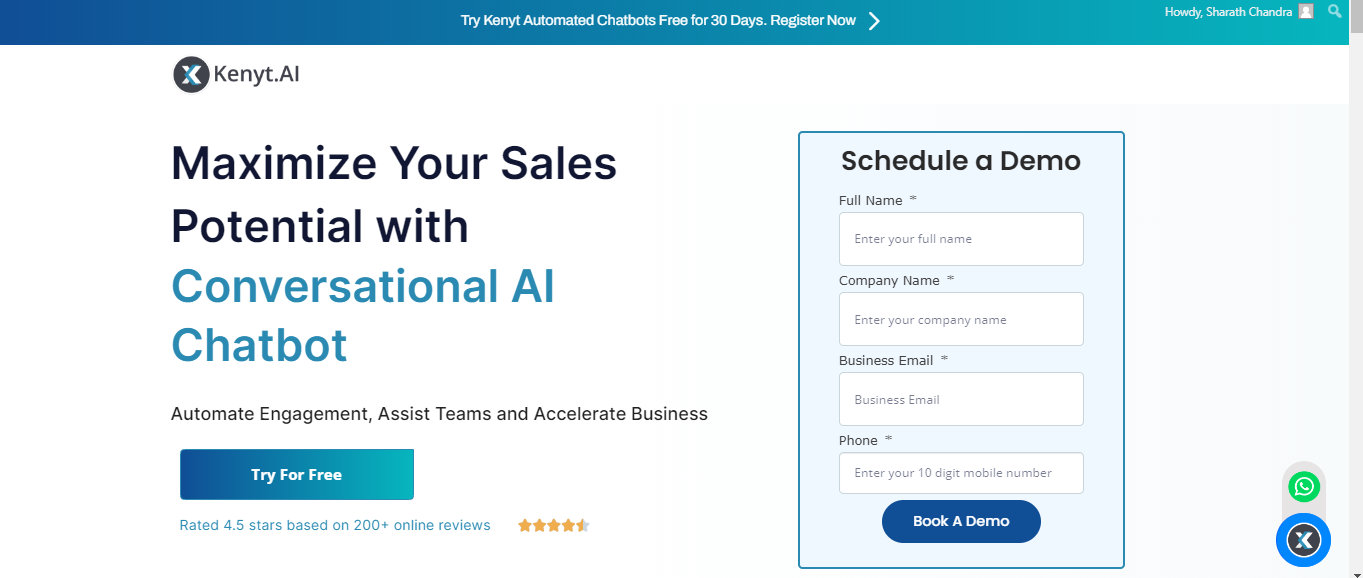Select the Business Email field

[x=960, y=398]
